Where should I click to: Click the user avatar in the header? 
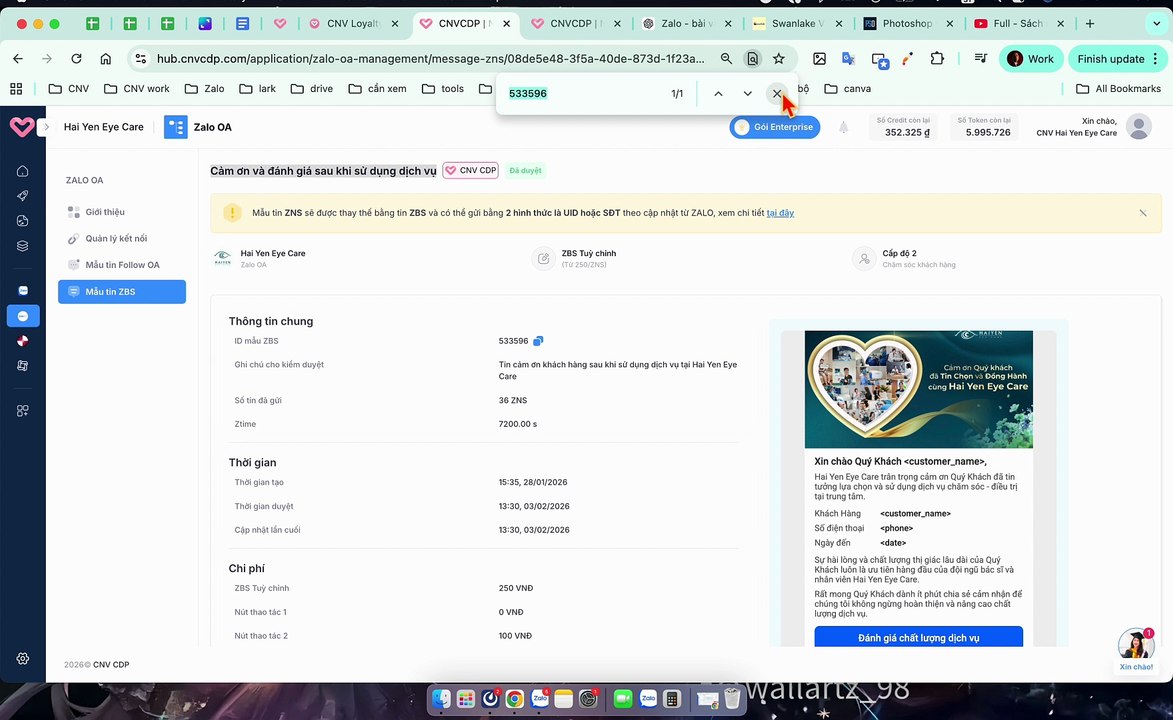tap(1139, 126)
